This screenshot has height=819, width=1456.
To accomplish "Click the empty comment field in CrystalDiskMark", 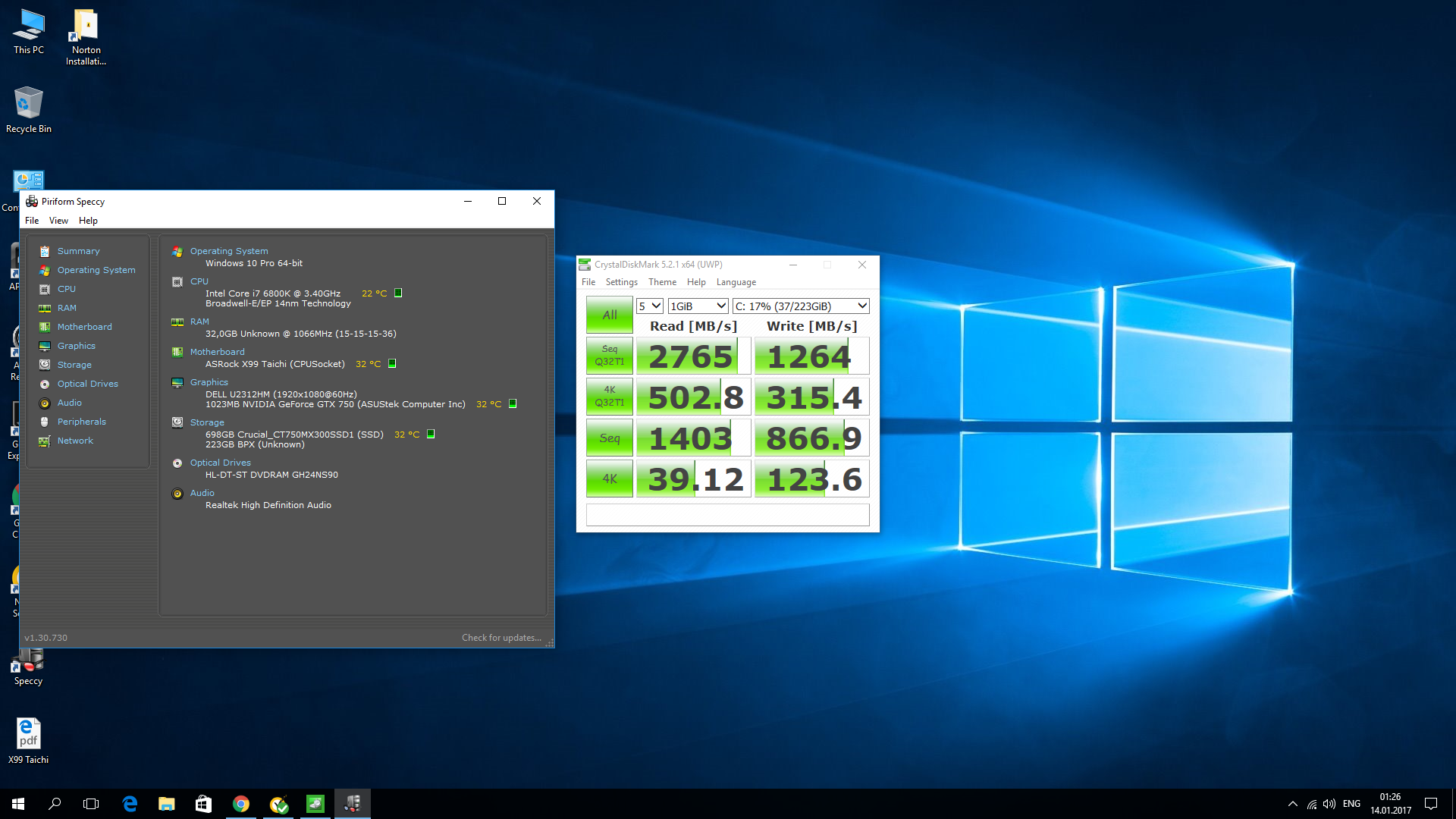I will (727, 515).
